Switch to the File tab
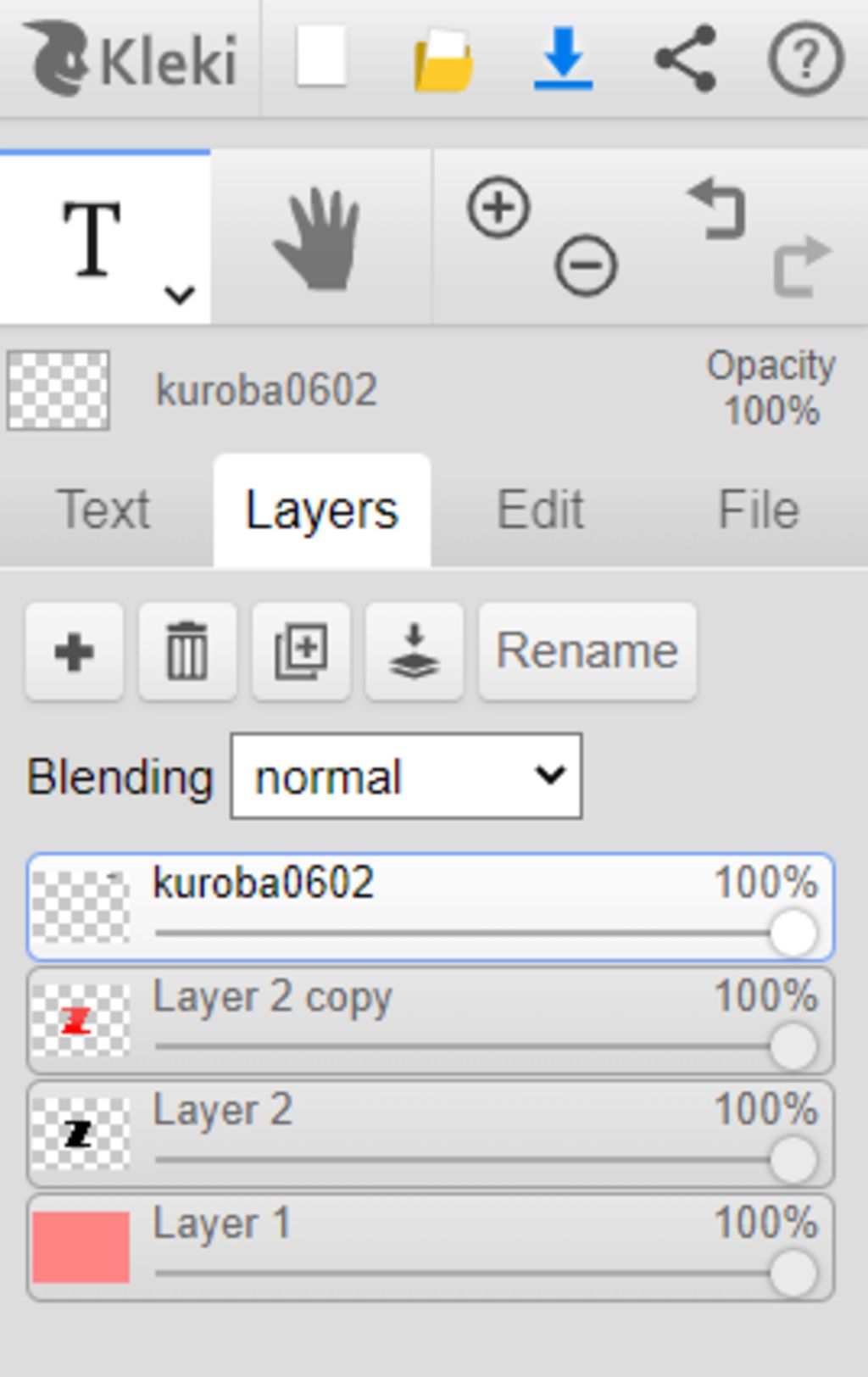868x1377 pixels. (x=759, y=510)
